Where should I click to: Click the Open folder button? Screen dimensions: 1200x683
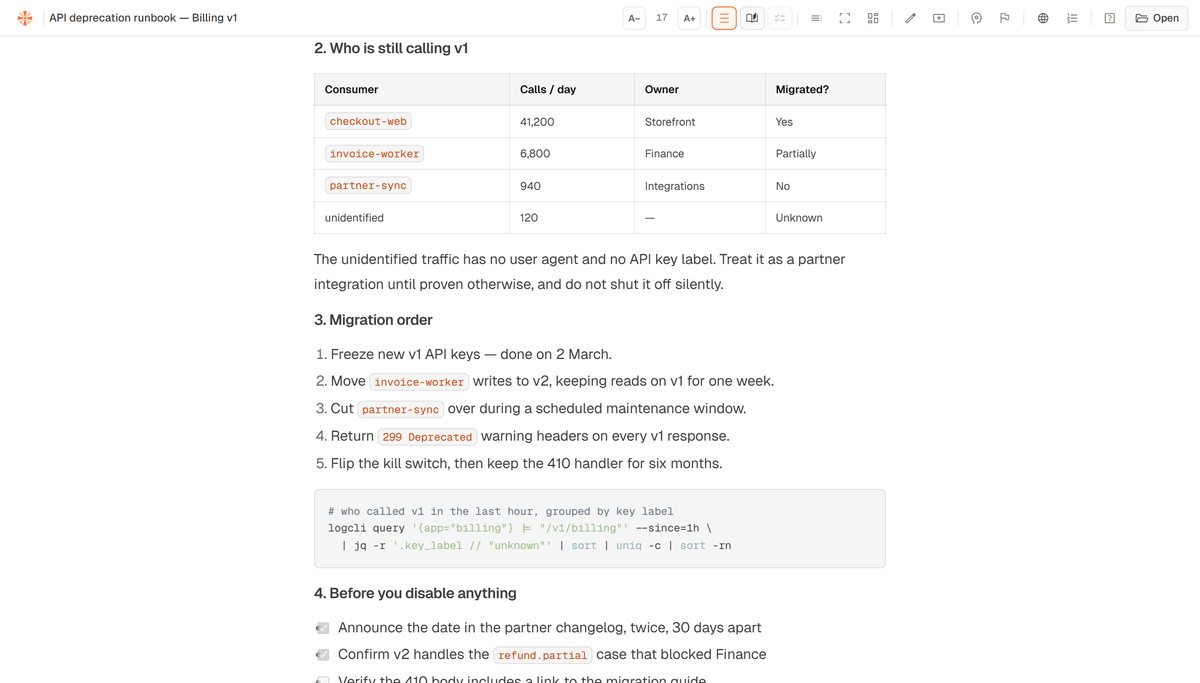(x=1157, y=18)
